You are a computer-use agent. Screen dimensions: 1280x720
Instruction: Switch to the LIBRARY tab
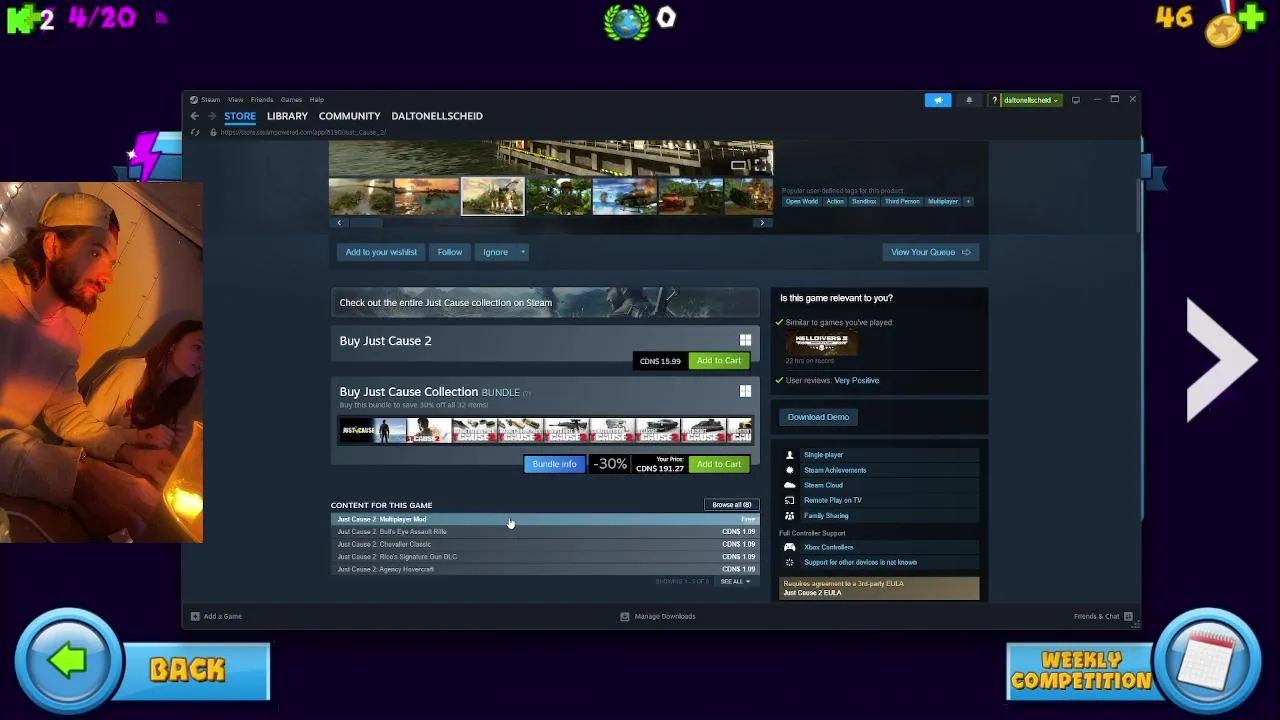pyautogui.click(x=287, y=116)
